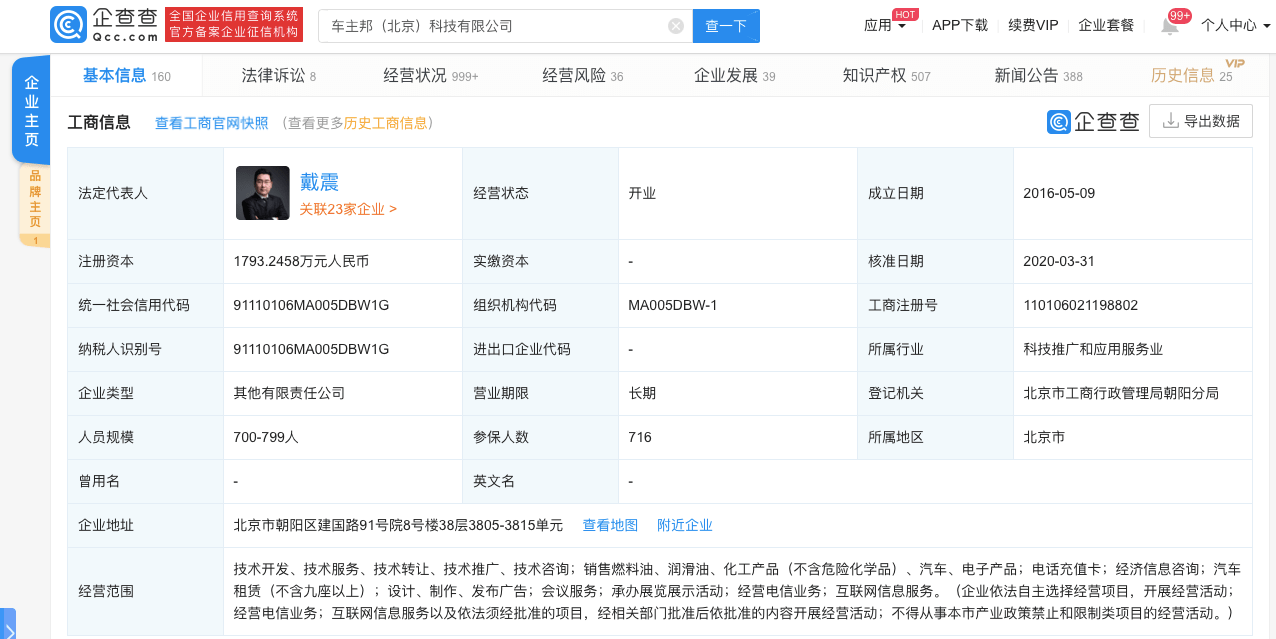
Task: Expand 关联23家企业 link arrow
Action: (x=348, y=209)
